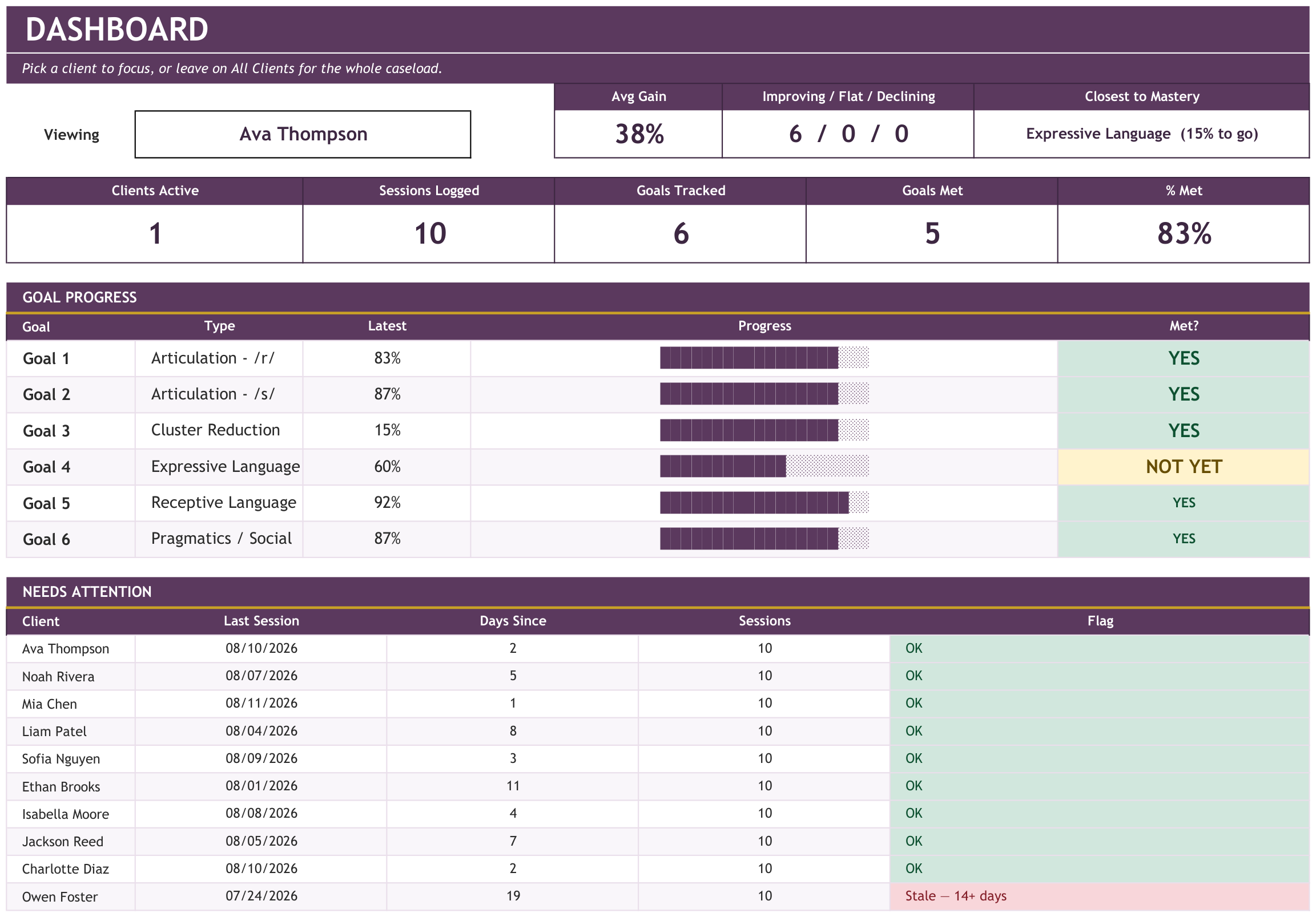
Task: Click Owen Foster days since value 19
Action: tap(513, 896)
